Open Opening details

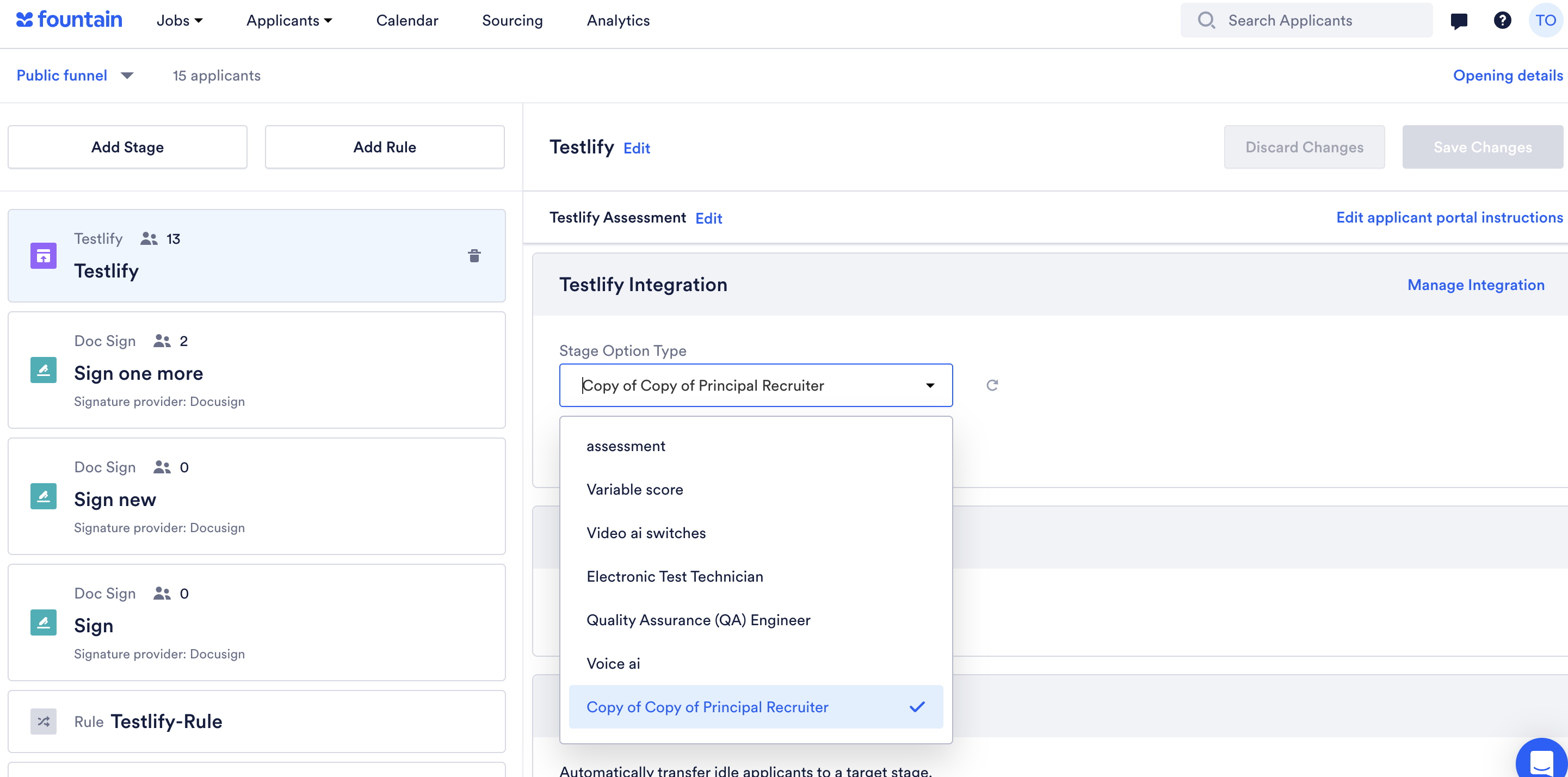(x=1508, y=76)
